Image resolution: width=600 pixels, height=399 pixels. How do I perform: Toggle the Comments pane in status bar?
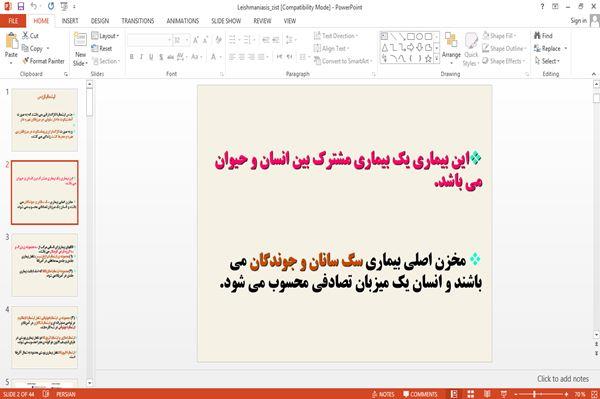pyautogui.click(x=420, y=394)
